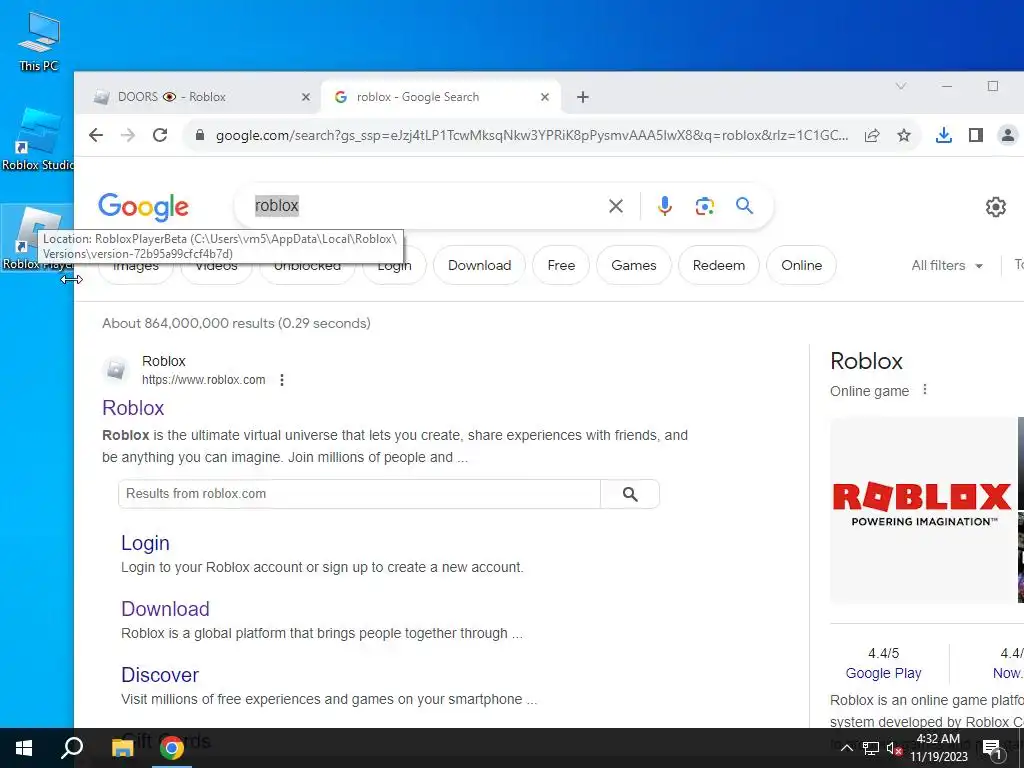Click Chrome icon in taskbar

click(172, 748)
